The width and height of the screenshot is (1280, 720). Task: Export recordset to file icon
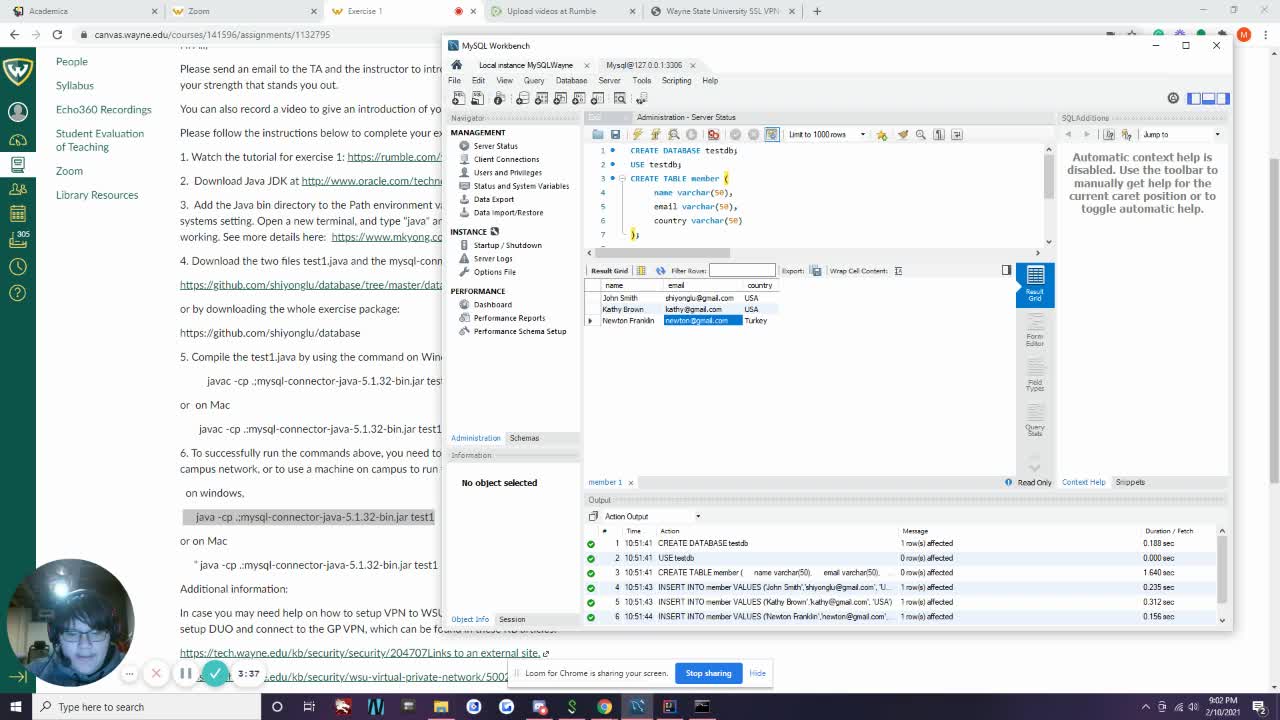pos(816,271)
